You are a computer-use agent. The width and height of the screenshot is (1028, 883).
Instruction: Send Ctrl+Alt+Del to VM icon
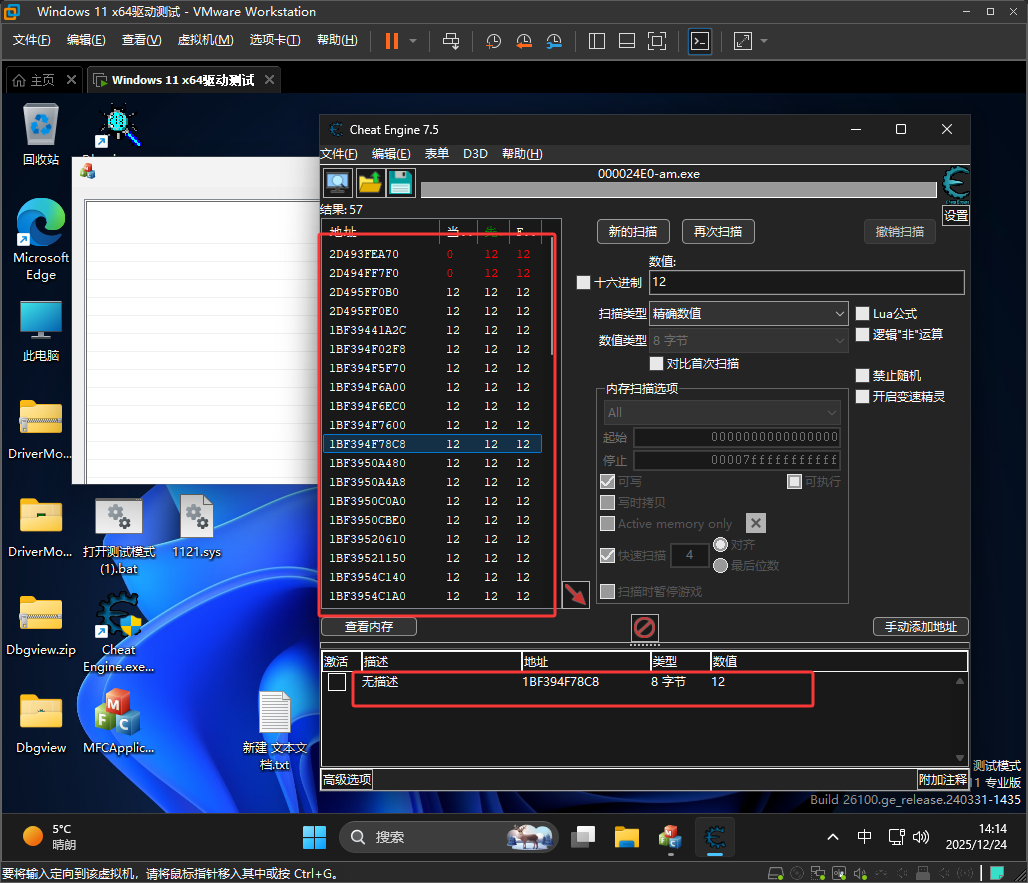coord(450,41)
